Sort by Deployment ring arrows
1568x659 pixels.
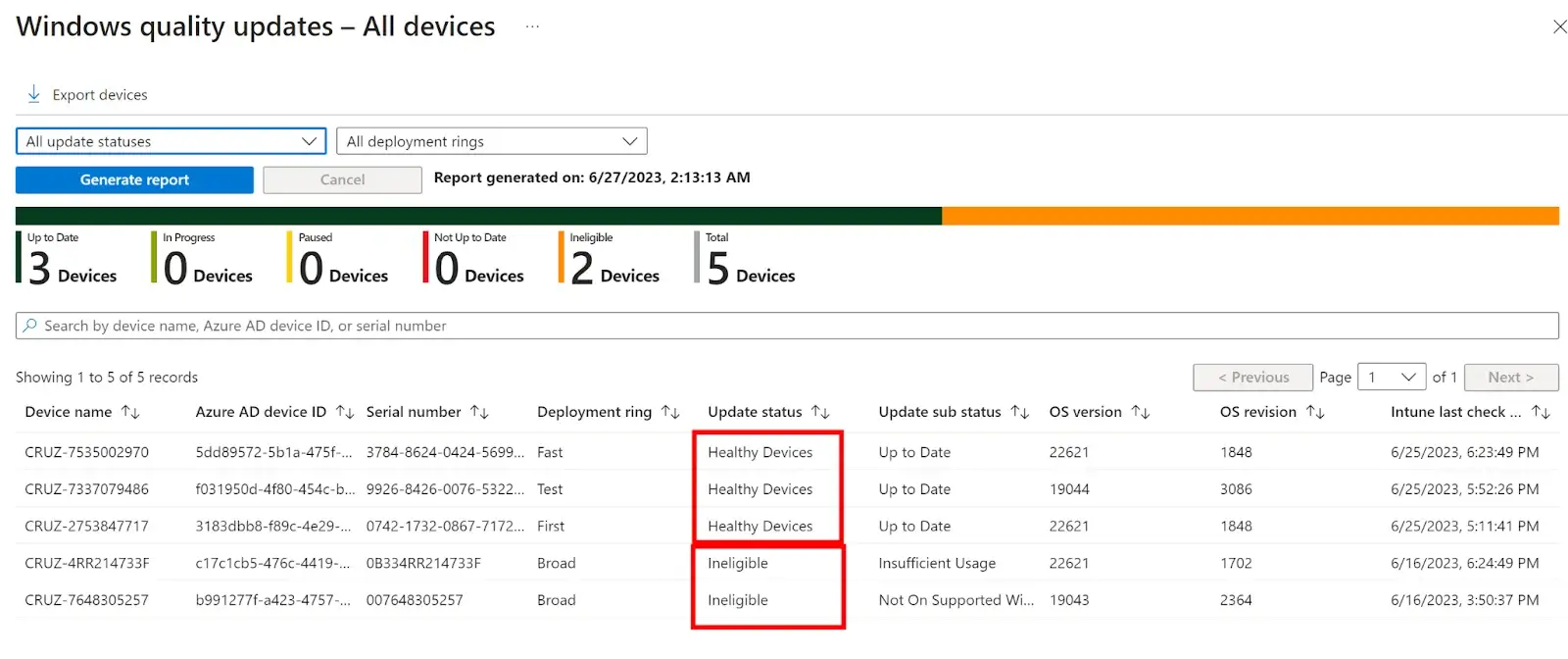pos(670,412)
